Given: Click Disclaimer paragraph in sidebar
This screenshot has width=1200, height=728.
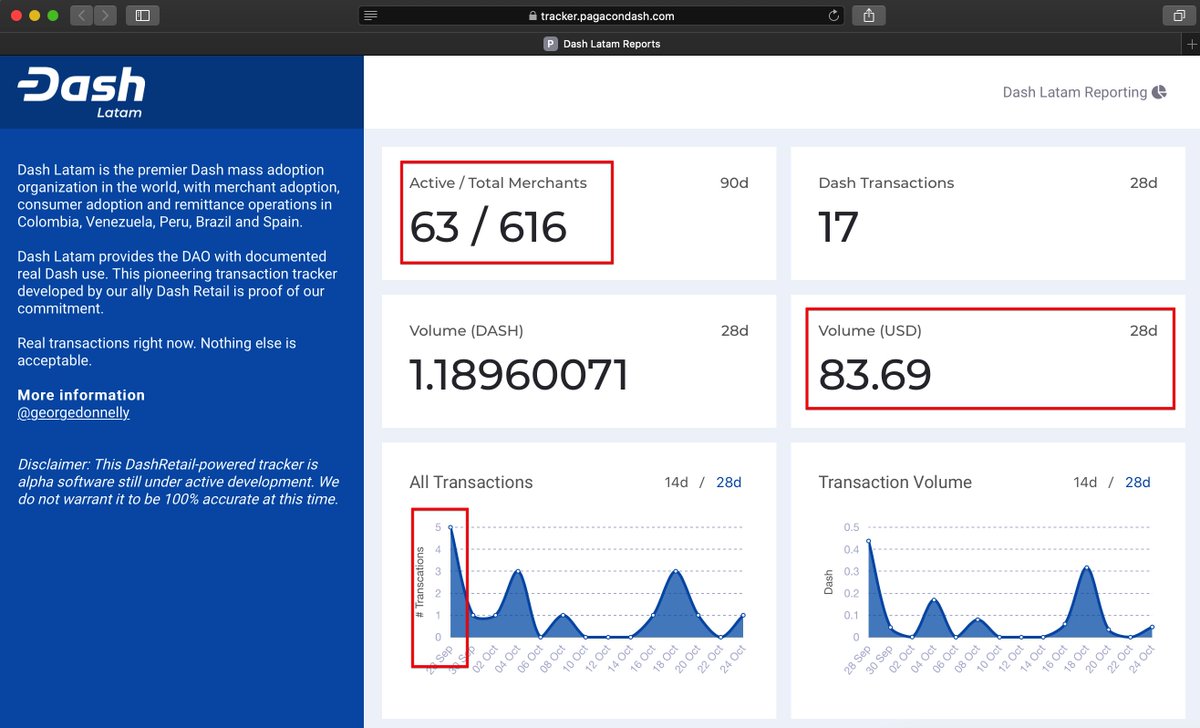Looking at the screenshot, I should (x=178, y=482).
